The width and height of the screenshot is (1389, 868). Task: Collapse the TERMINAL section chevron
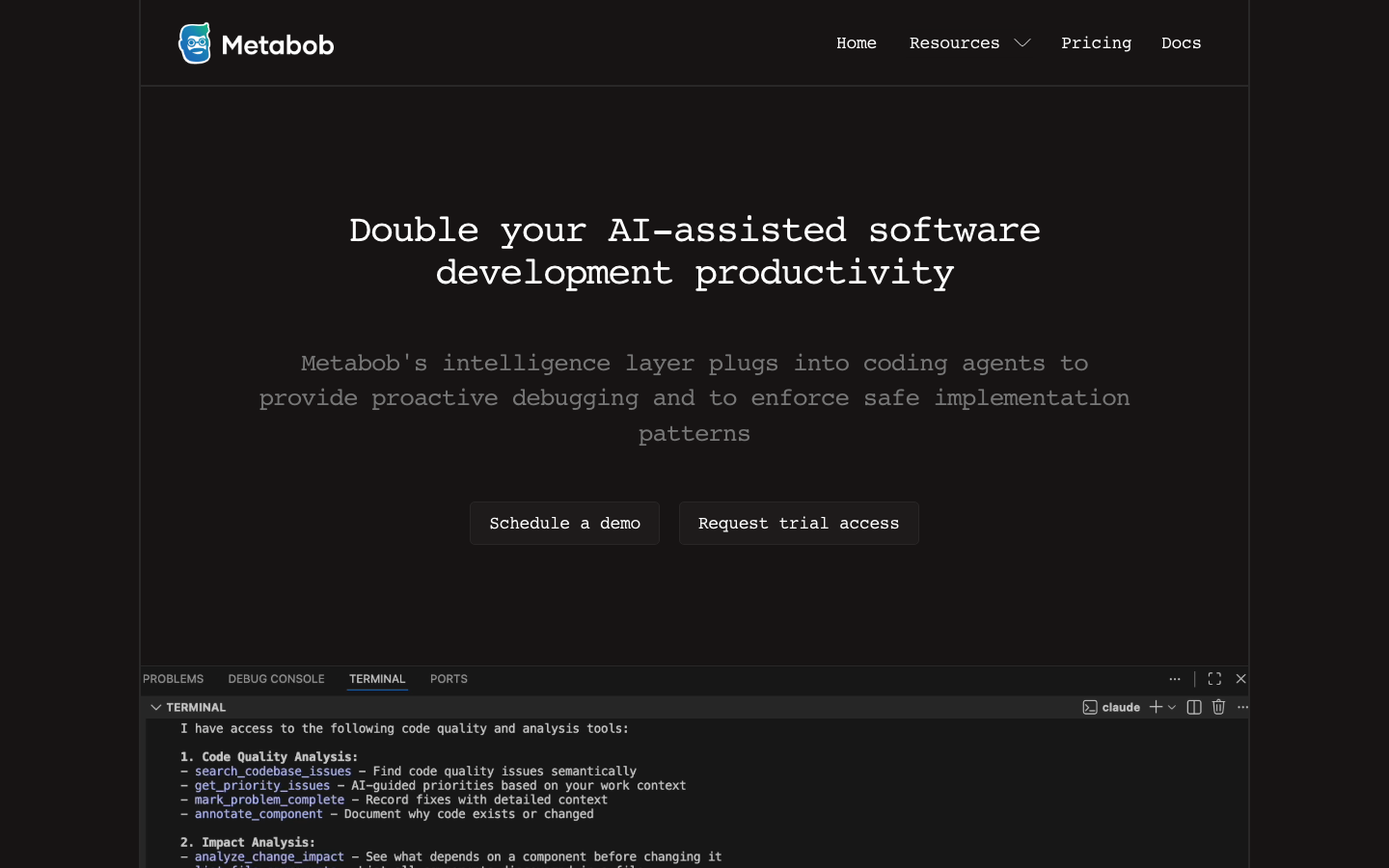click(155, 707)
